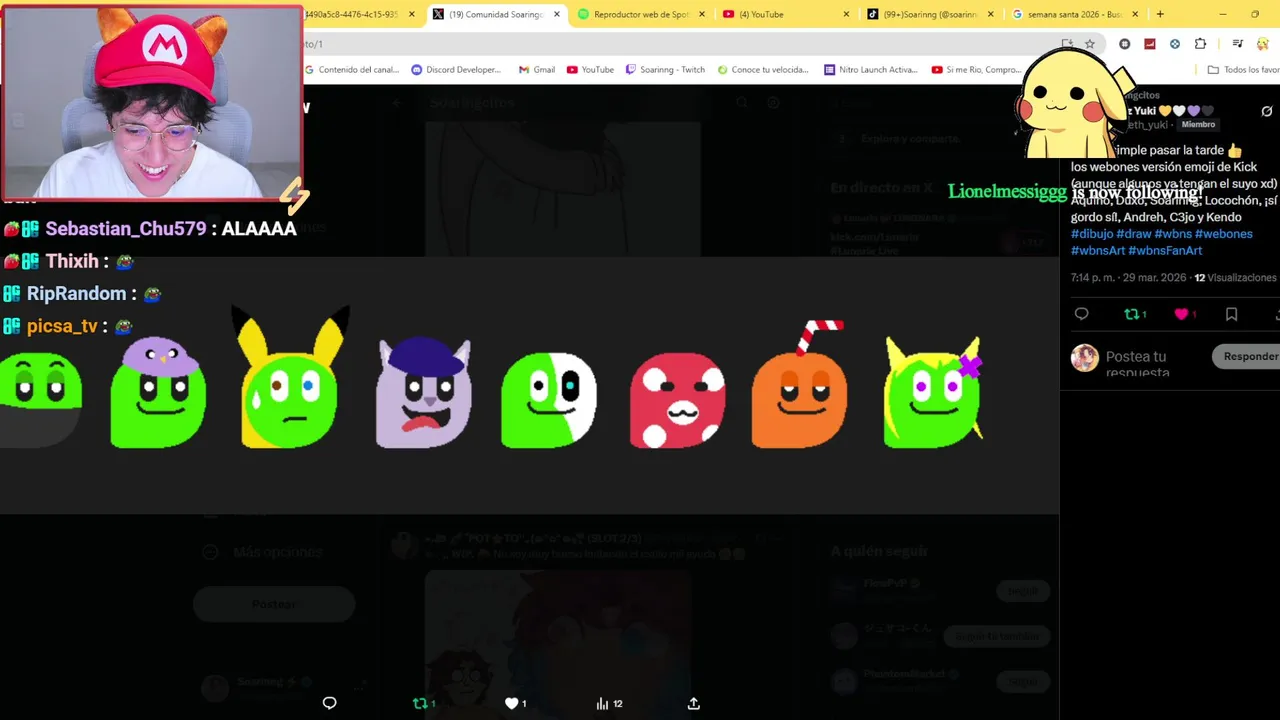1280x720 pixels.
Task: Click the address bar URL field
Action: (680, 44)
